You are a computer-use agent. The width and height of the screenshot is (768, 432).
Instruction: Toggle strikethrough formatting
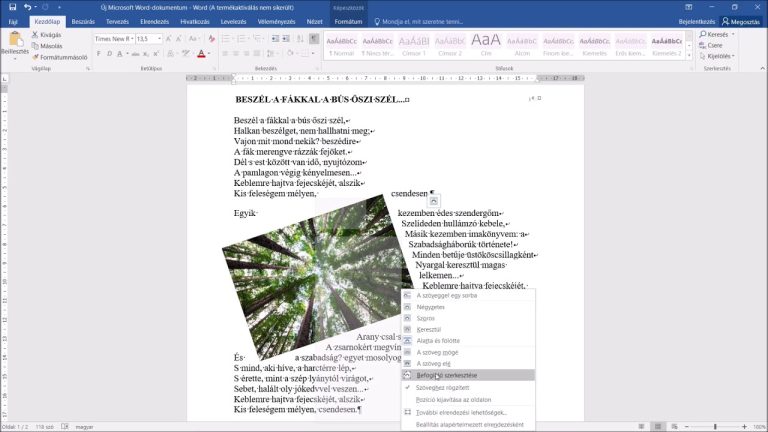[x=135, y=53]
